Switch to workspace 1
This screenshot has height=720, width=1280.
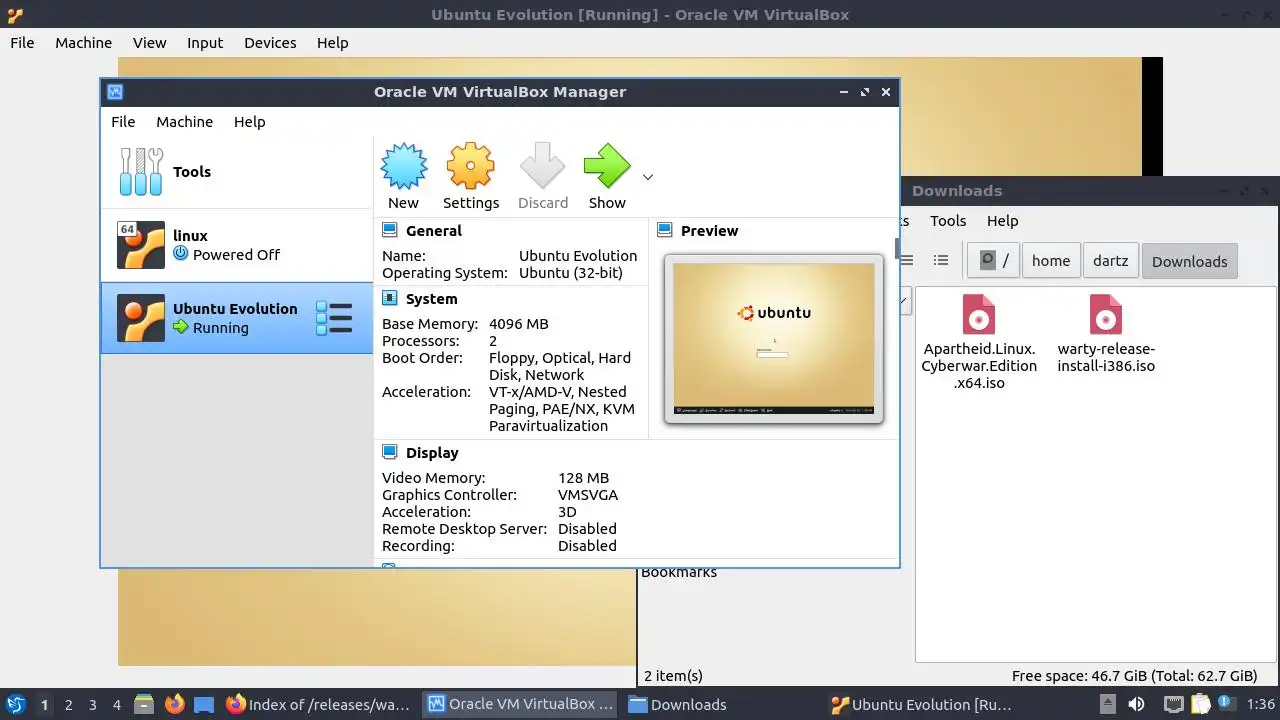click(x=44, y=705)
